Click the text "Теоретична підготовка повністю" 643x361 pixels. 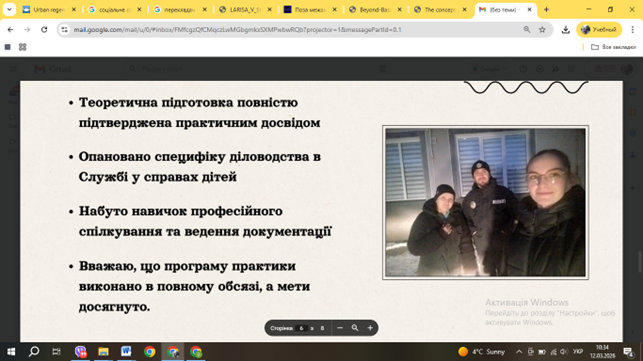(x=188, y=102)
